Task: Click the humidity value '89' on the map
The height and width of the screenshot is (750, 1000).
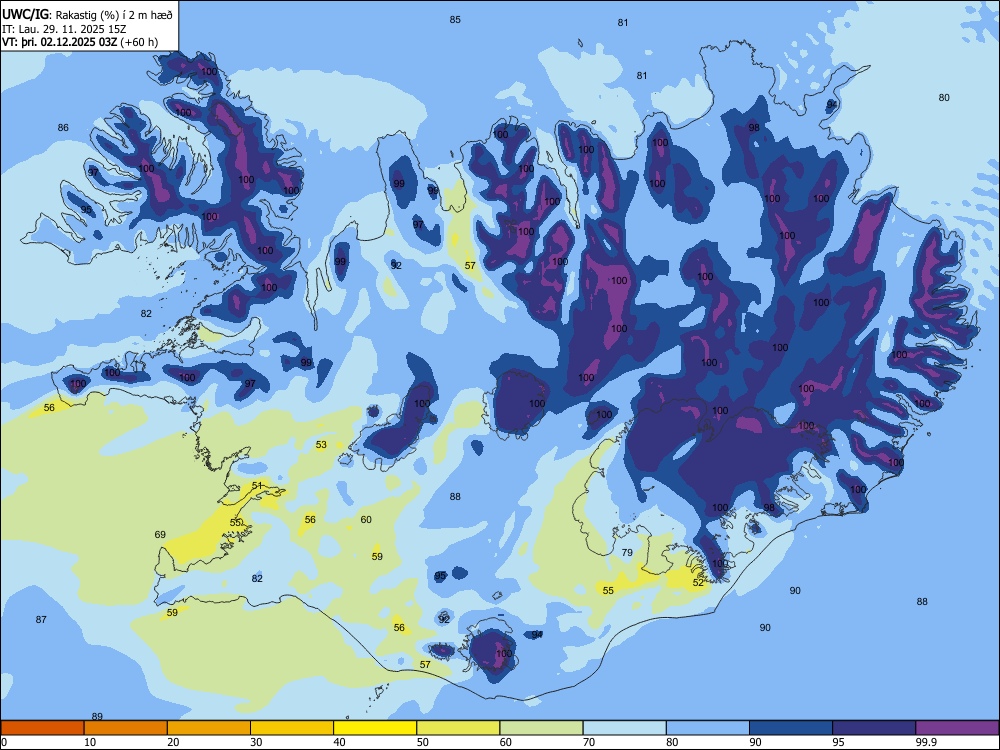Action: pos(97,716)
